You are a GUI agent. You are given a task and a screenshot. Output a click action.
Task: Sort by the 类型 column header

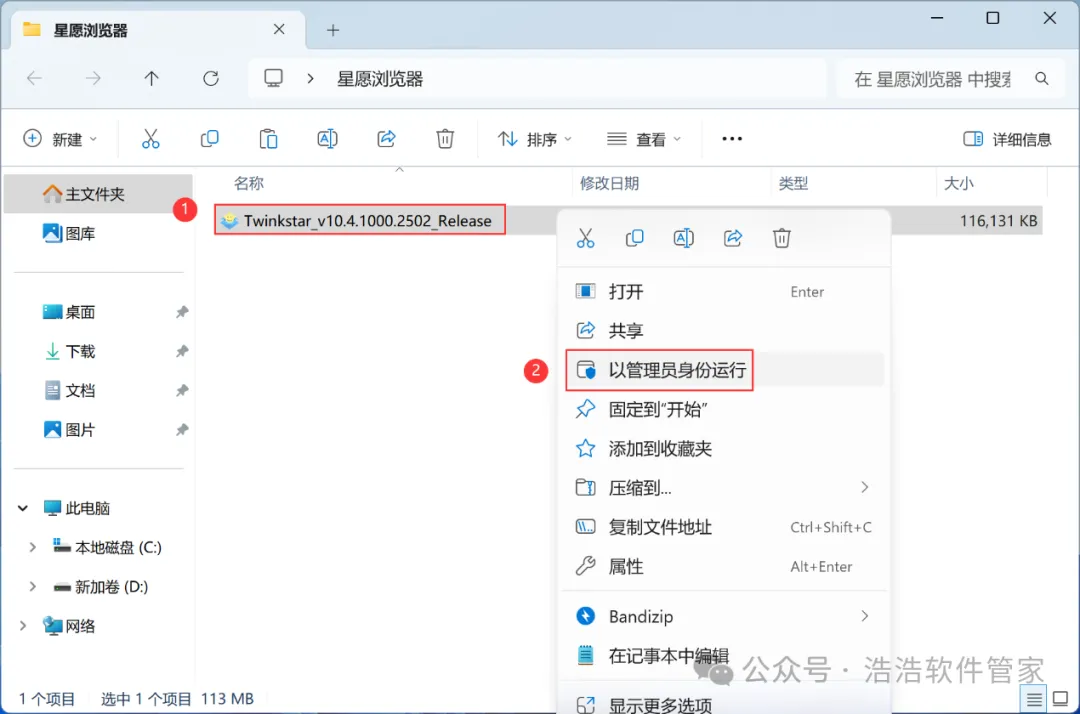(793, 184)
